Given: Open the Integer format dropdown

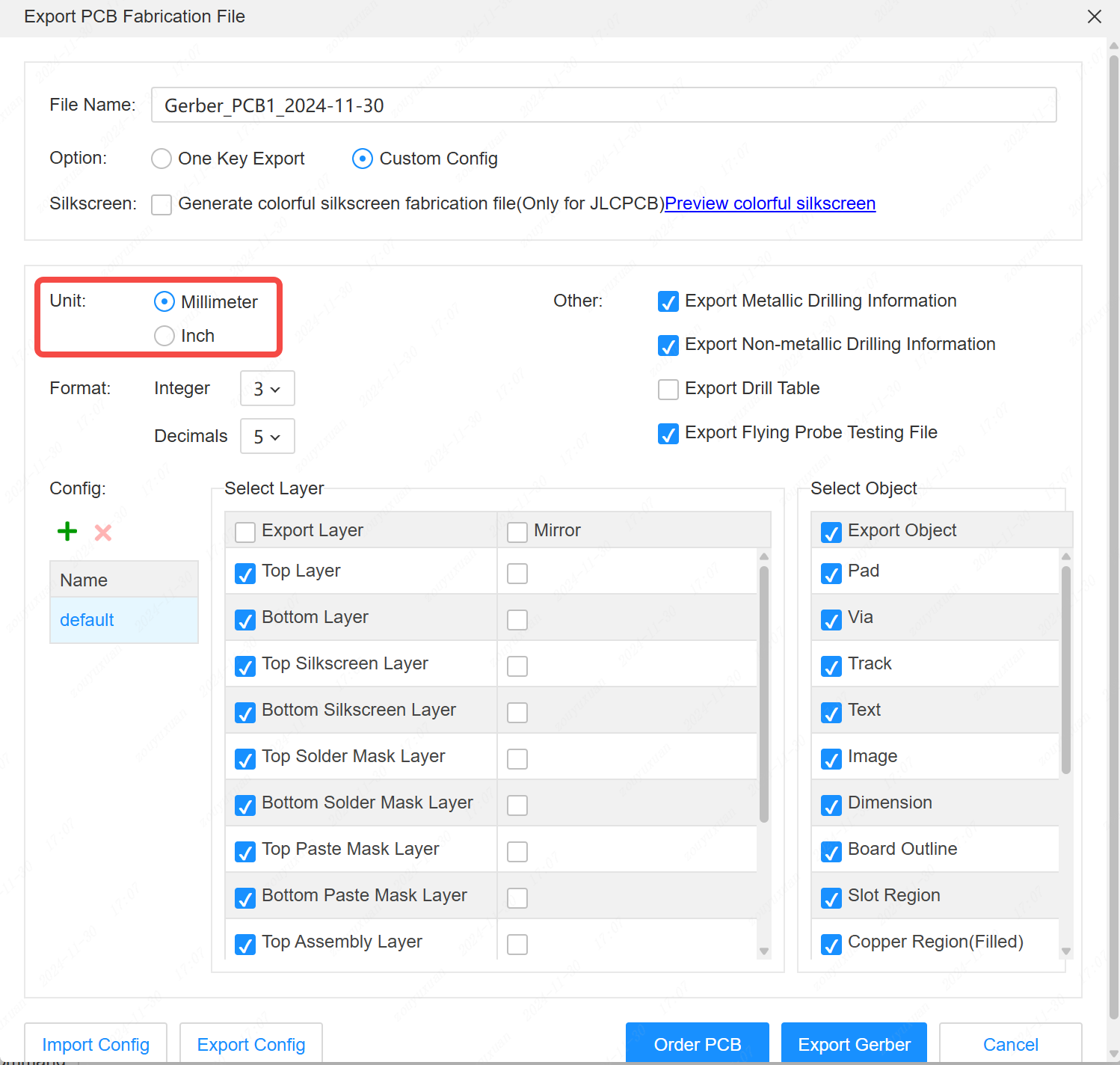Looking at the screenshot, I should click(x=267, y=389).
